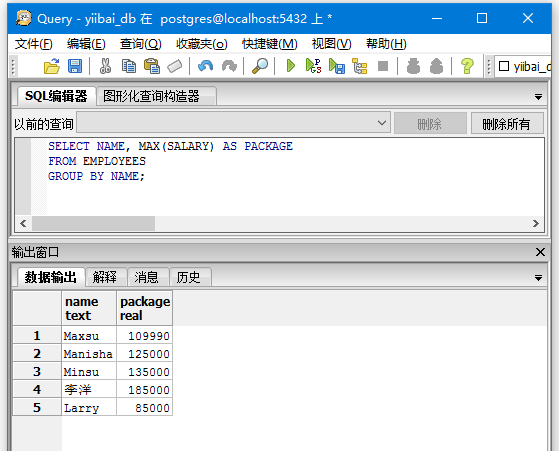
Task: Close the 输出窗口 output pane
Action: (x=540, y=252)
